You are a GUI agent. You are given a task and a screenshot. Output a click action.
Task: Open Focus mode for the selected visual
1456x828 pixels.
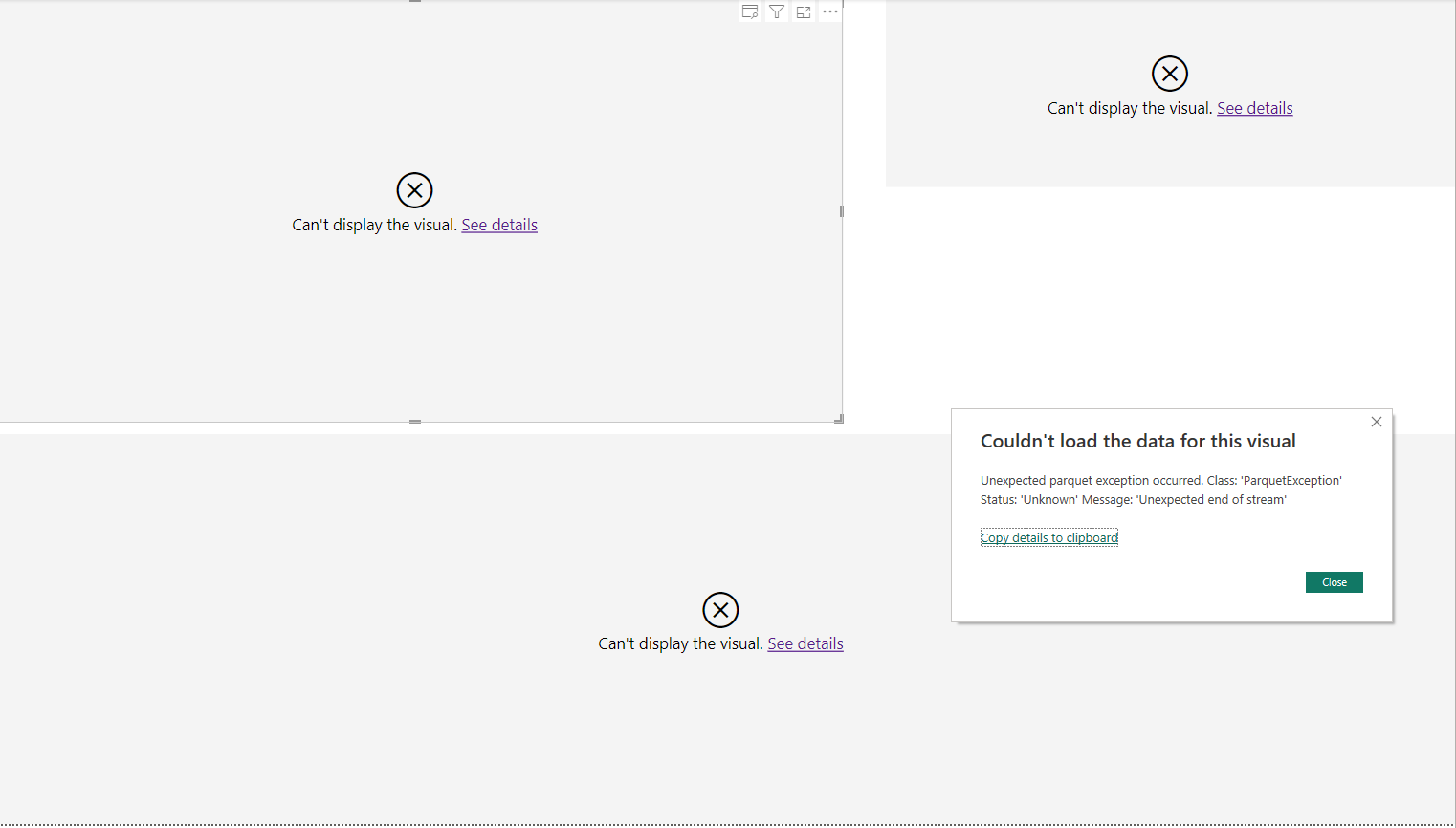(x=804, y=12)
